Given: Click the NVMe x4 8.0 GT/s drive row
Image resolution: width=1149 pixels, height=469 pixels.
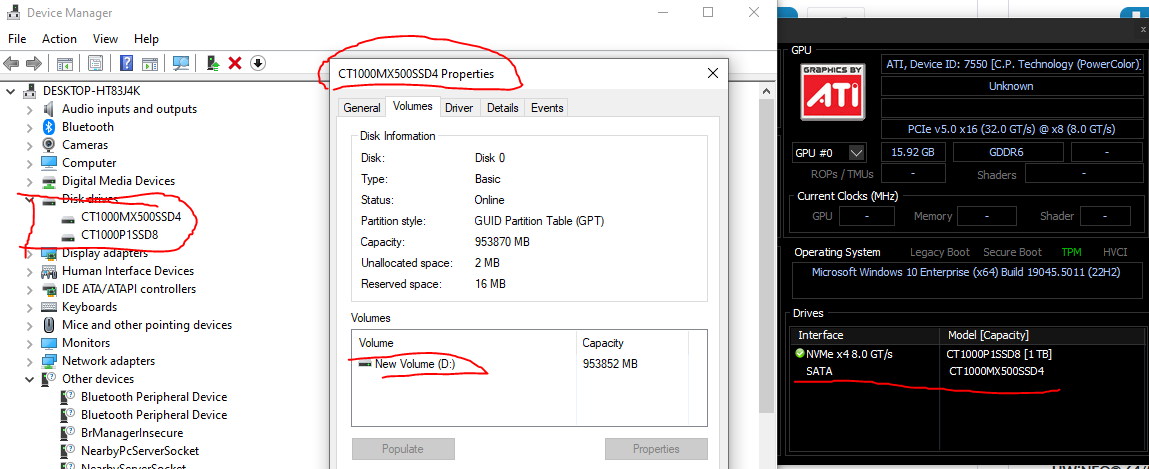Looking at the screenshot, I should click(966, 353).
